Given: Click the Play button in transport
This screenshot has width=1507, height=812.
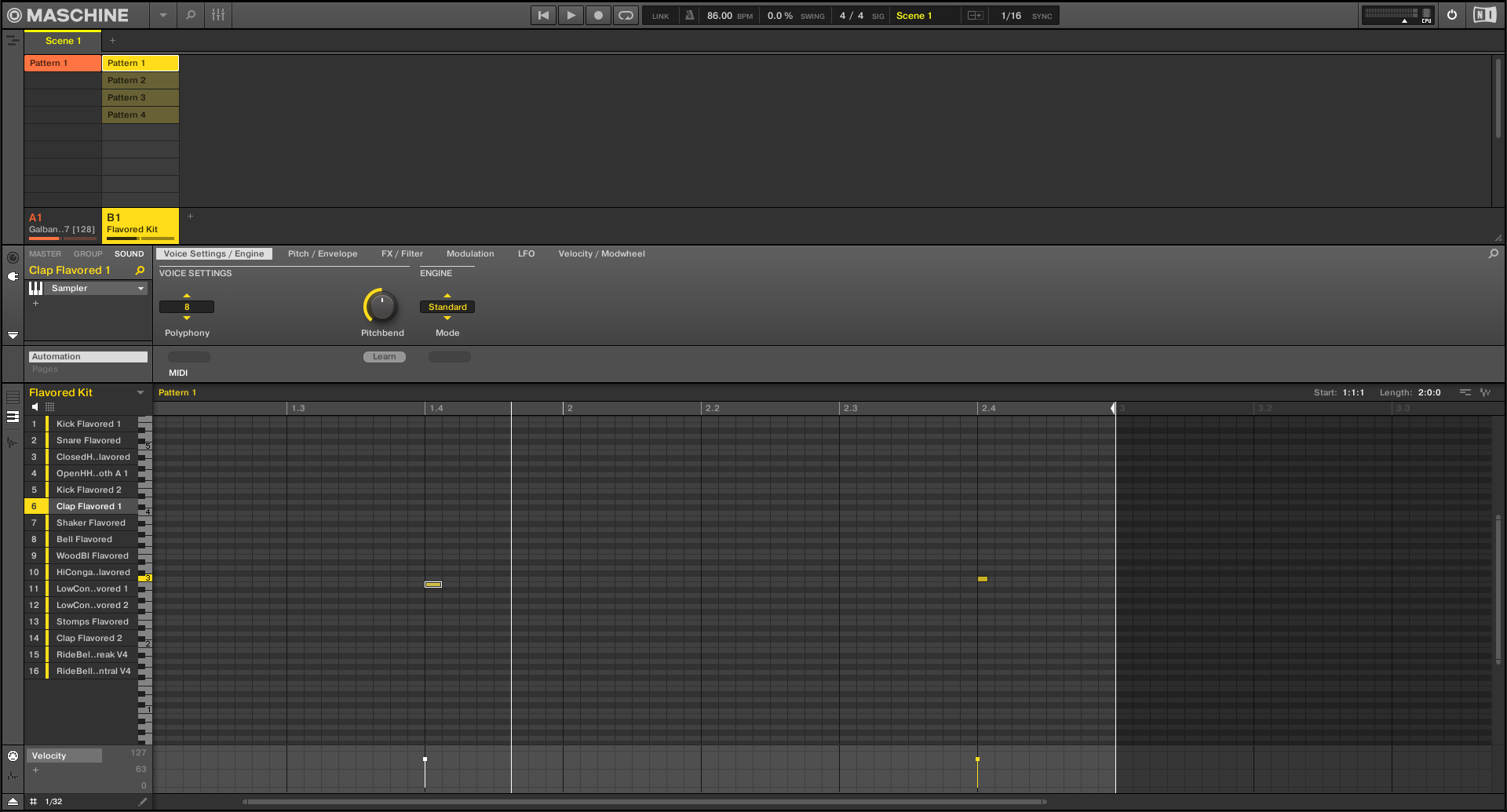Looking at the screenshot, I should (571, 16).
